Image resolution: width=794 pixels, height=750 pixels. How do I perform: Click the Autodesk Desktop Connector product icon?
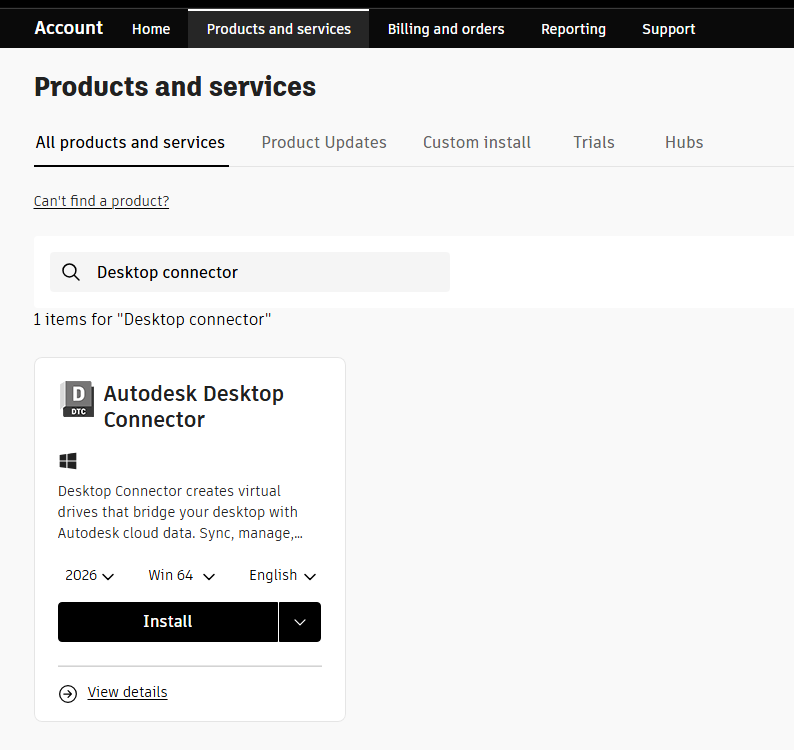point(77,399)
